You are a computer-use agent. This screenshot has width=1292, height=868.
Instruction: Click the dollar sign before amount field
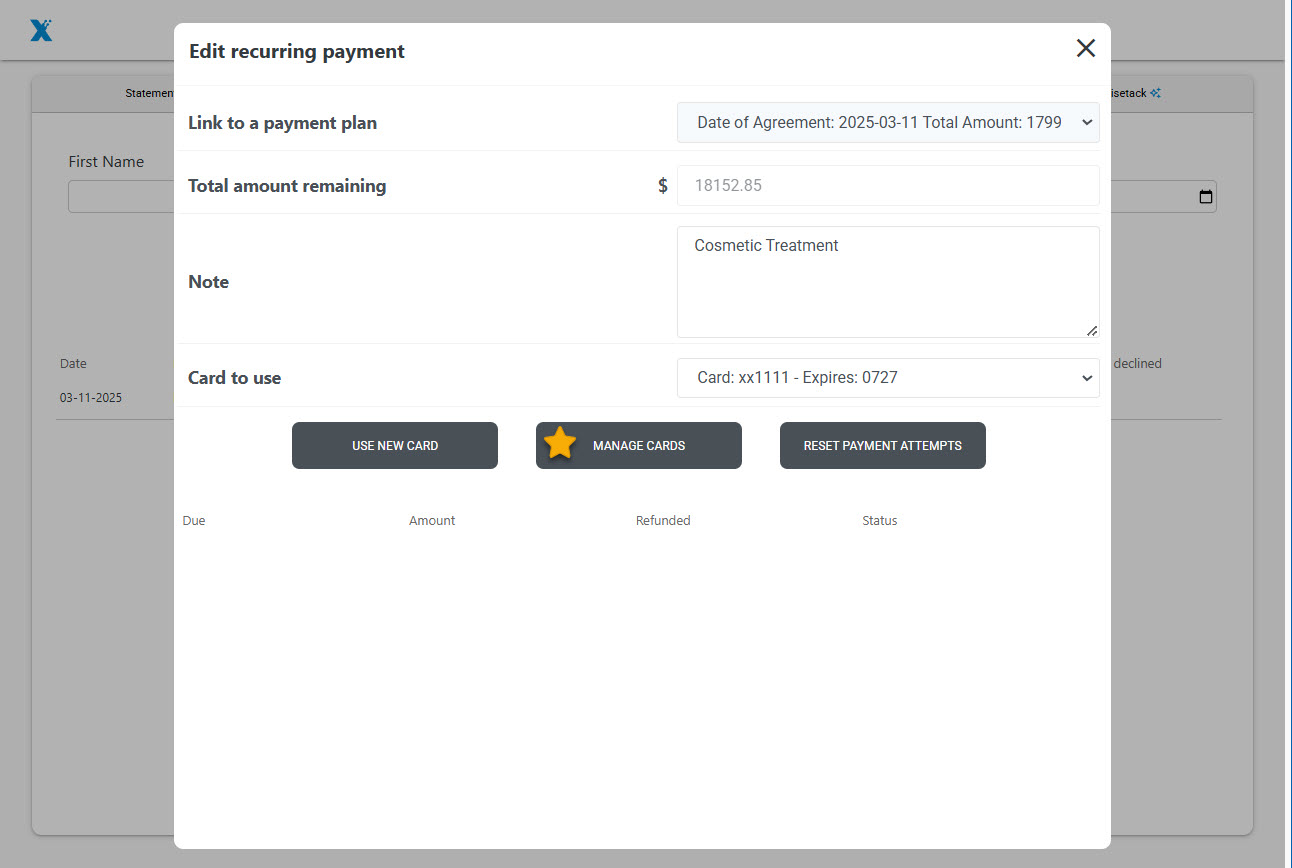point(662,185)
